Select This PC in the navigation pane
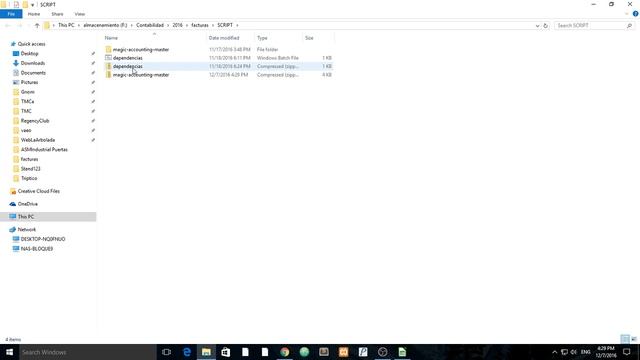Image resolution: width=640 pixels, height=360 pixels. pyautogui.click(x=48, y=217)
